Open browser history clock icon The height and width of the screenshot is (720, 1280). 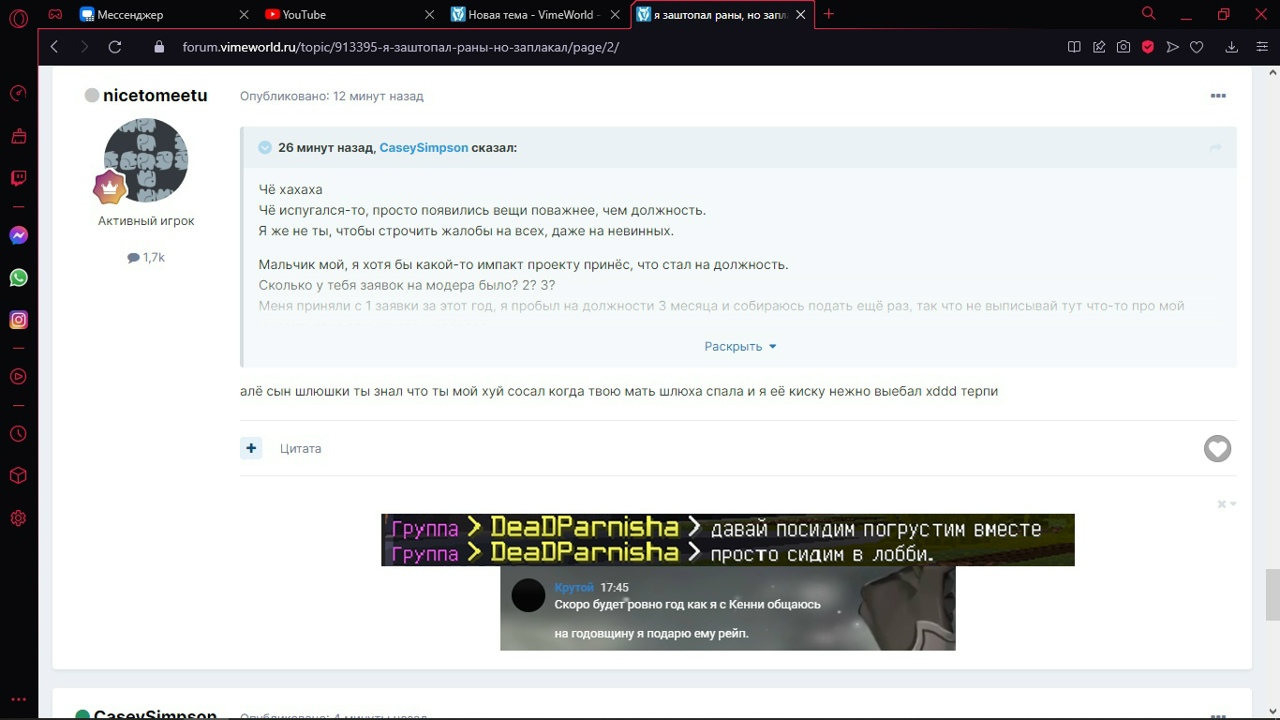coord(18,434)
